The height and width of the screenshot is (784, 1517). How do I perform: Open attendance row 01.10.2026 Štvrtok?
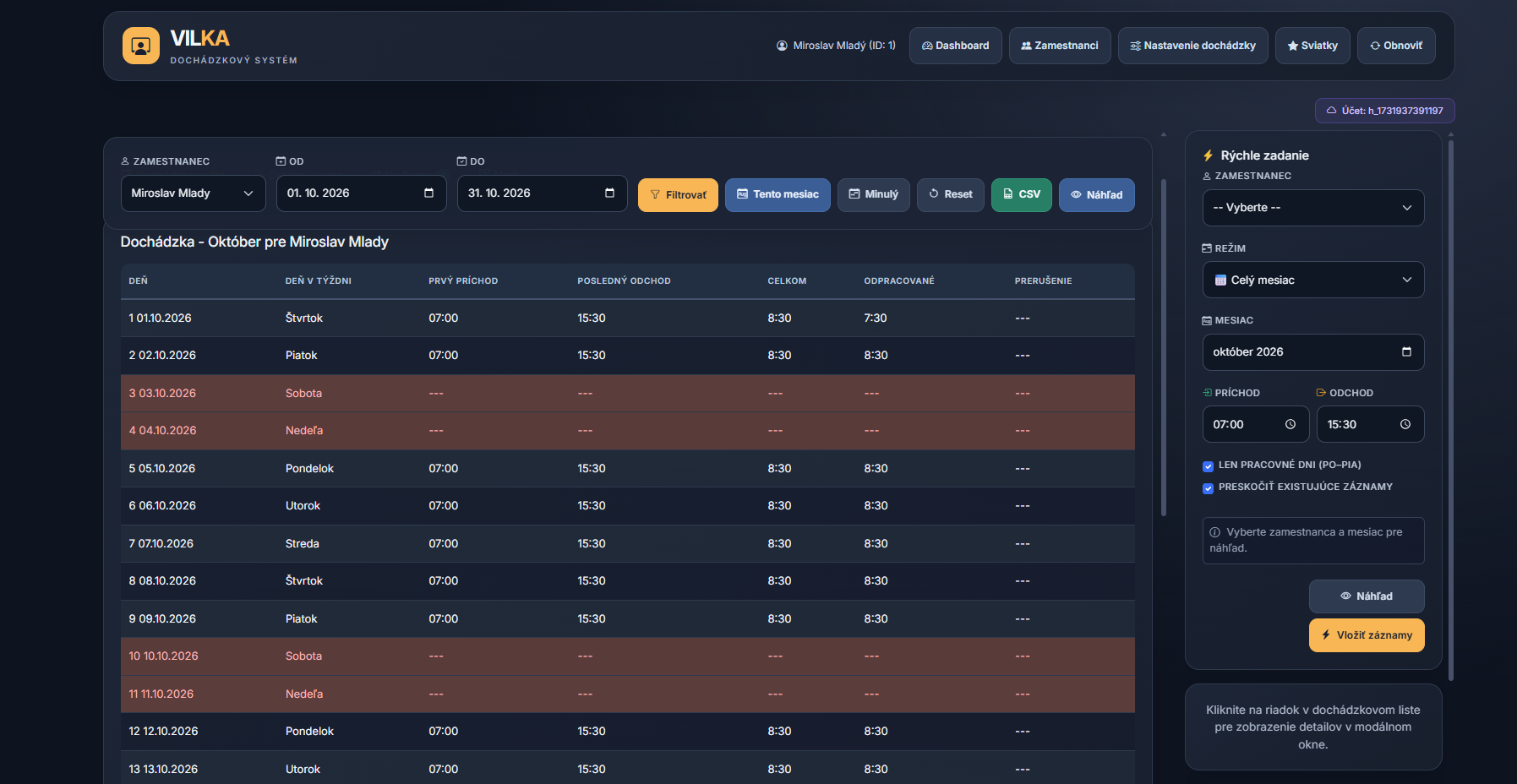627,318
